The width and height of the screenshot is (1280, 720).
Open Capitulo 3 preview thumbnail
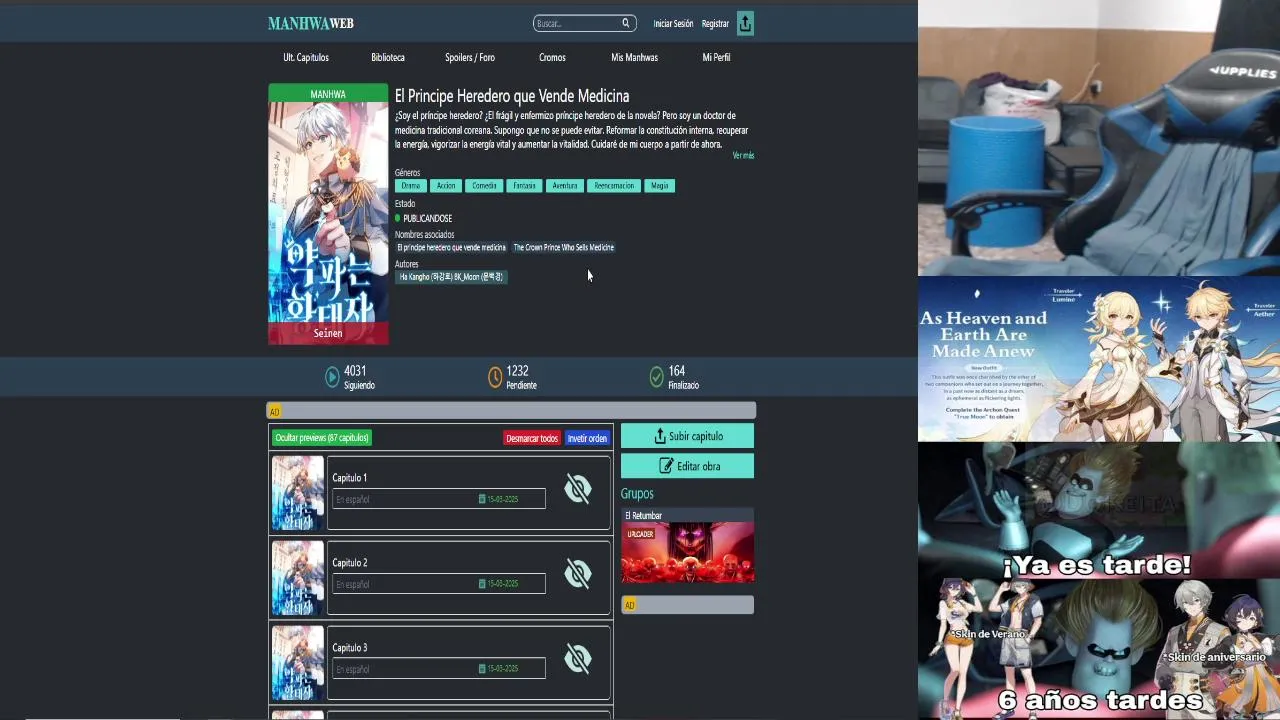298,663
